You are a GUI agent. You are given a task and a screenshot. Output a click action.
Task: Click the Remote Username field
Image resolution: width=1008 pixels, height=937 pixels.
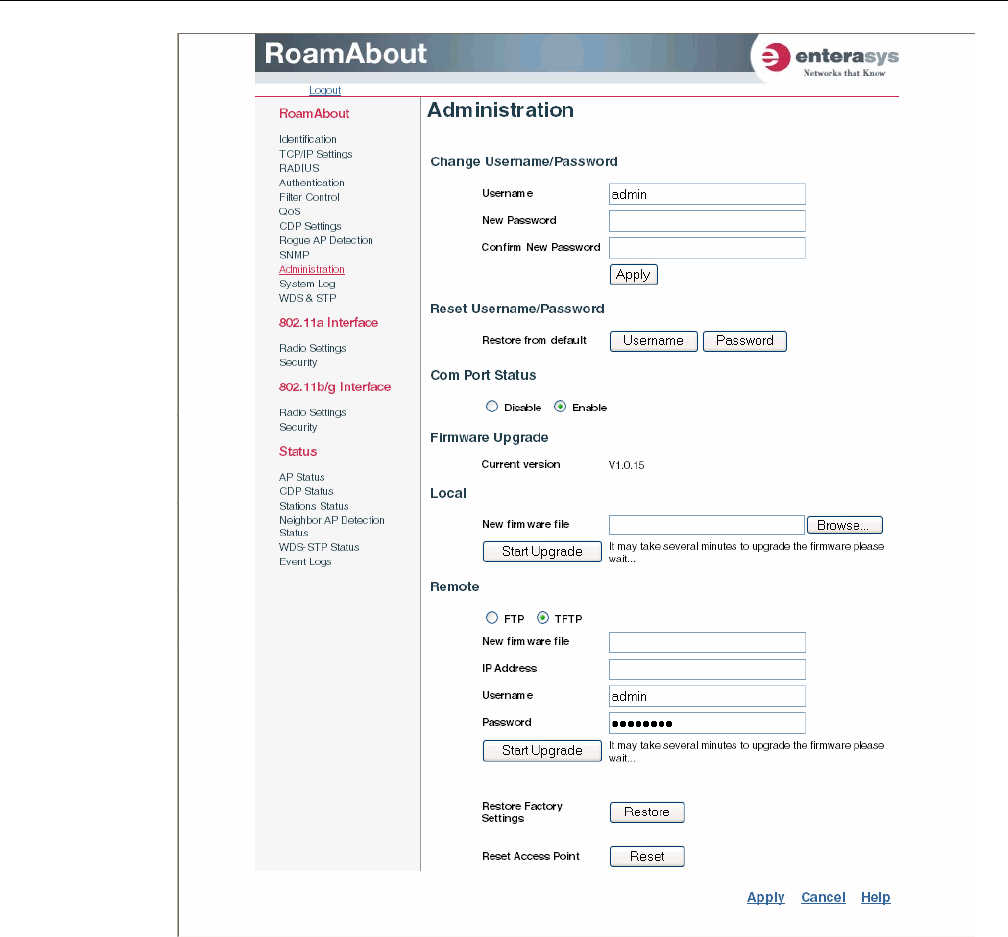(x=707, y=696)
